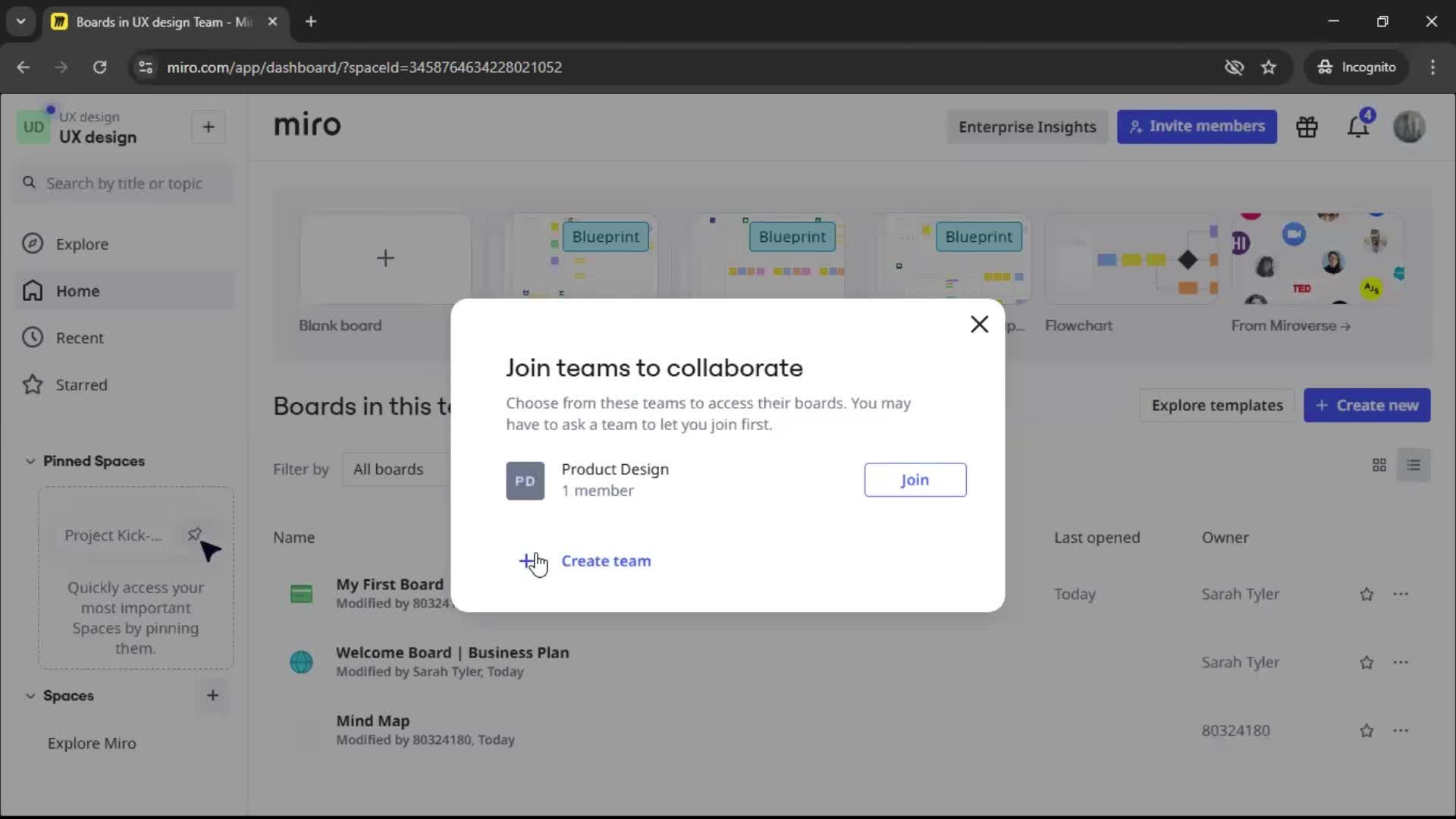Open notifications bell
Image resolution: width=1456 pixels, height=819 pixels.
tap(1358, 127)
